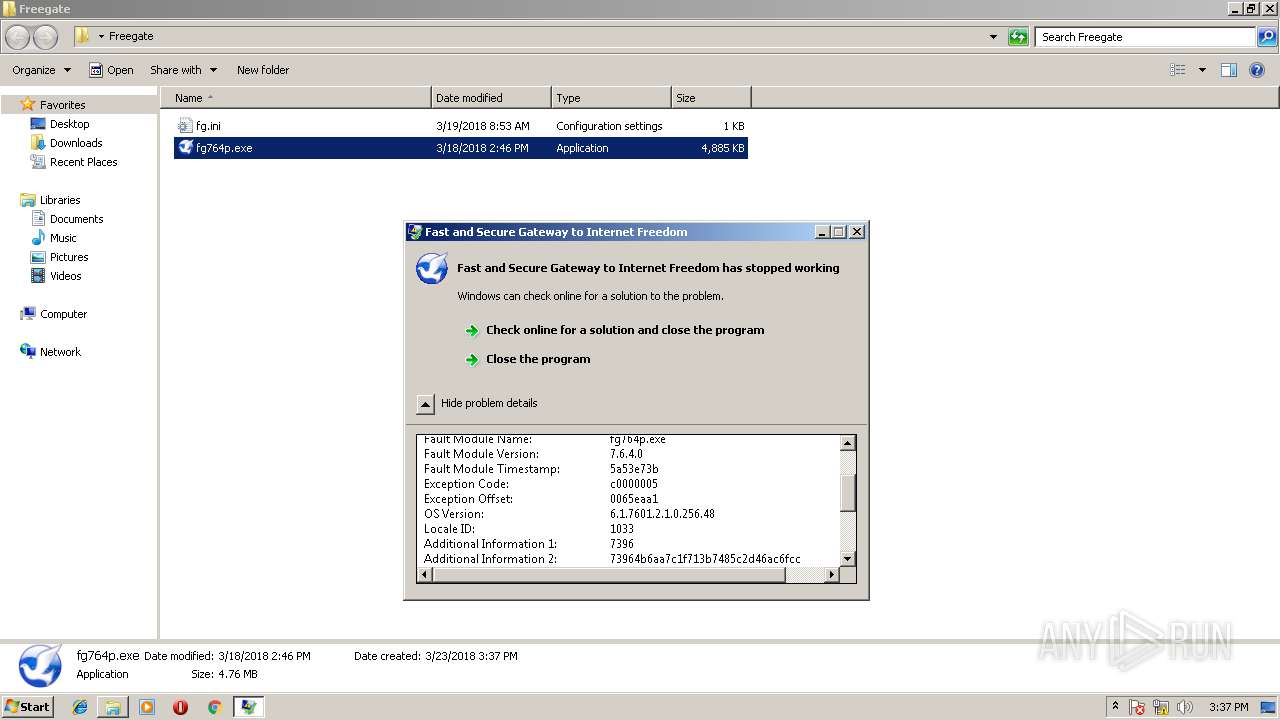This screenshot has width=1280, height=720.
Task: Click the search magnifier icon
Action: pos(1266,37)
